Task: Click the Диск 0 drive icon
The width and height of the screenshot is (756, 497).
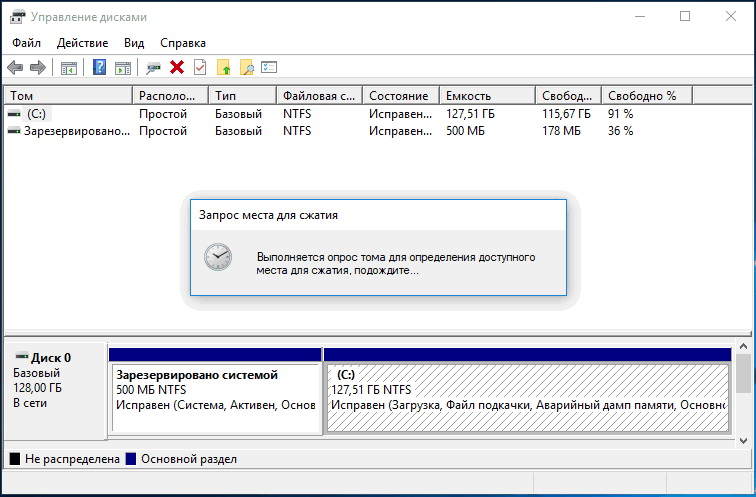Action: pyautogui.click(x=22, y=357)
